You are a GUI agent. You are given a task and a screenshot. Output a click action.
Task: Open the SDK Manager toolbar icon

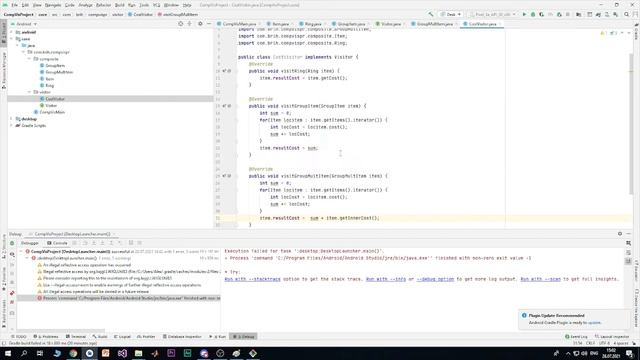tap(616, 14)
